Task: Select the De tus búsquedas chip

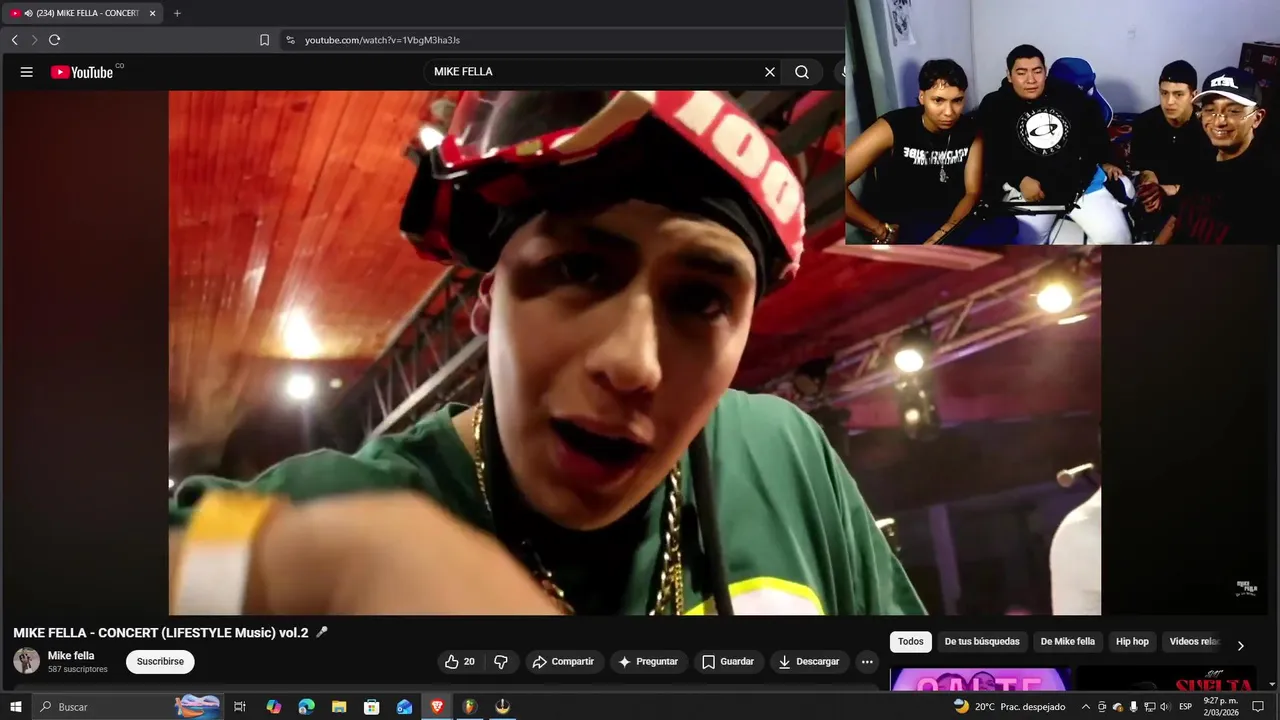Action: (x=982, y=642)
